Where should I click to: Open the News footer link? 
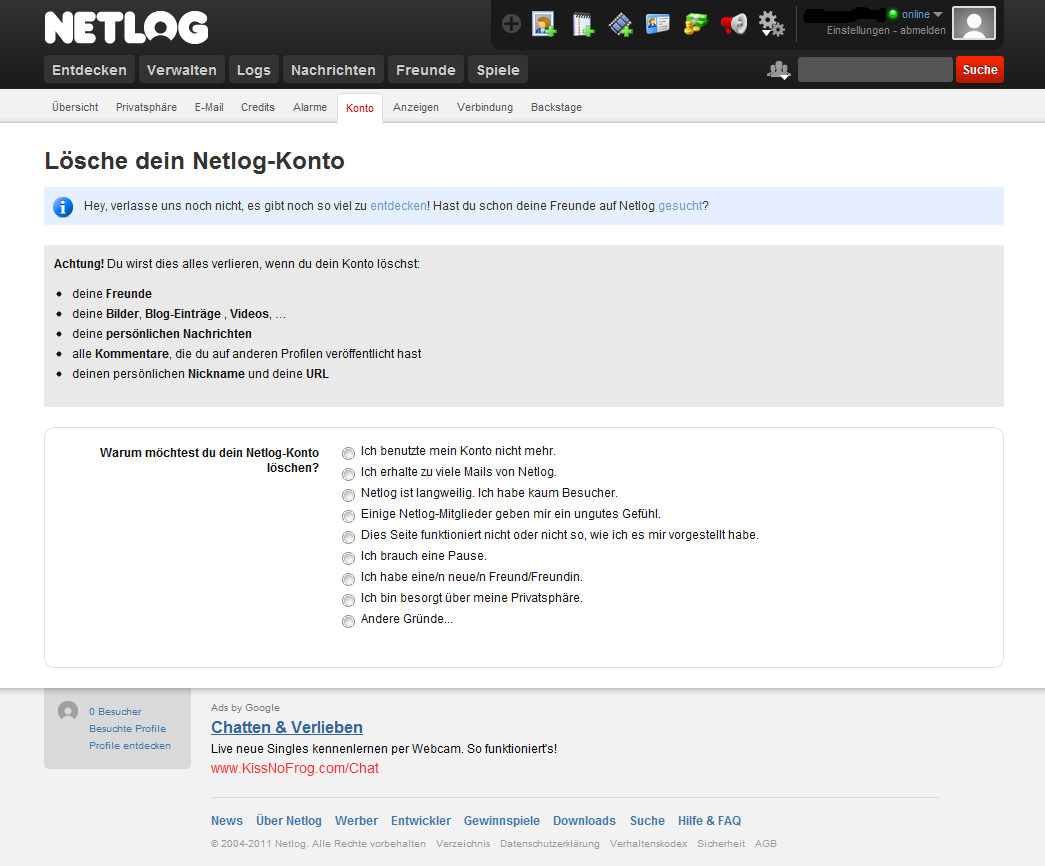click(x=227, y=821)
